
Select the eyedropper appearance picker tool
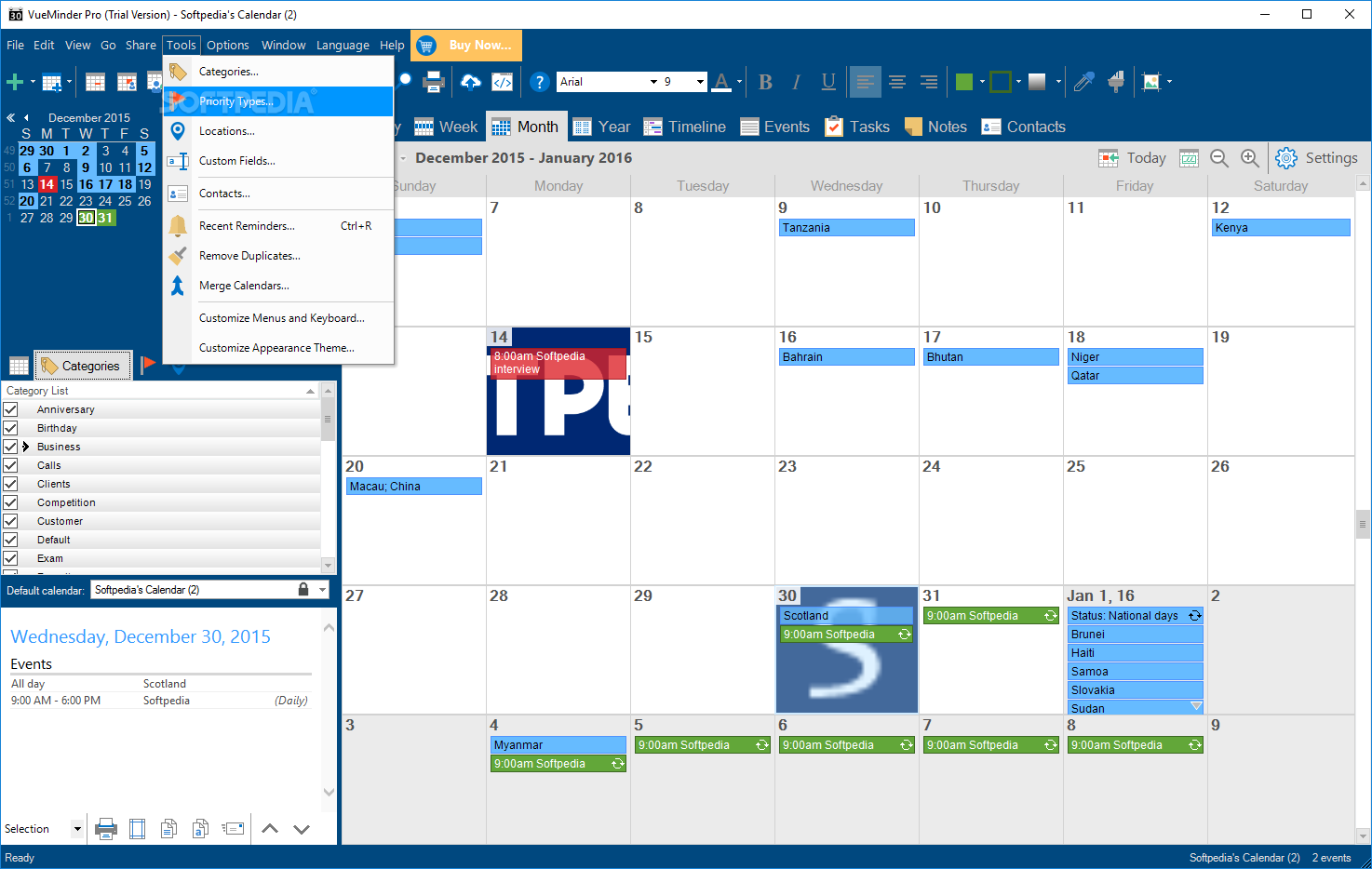tap(1083, 82)
